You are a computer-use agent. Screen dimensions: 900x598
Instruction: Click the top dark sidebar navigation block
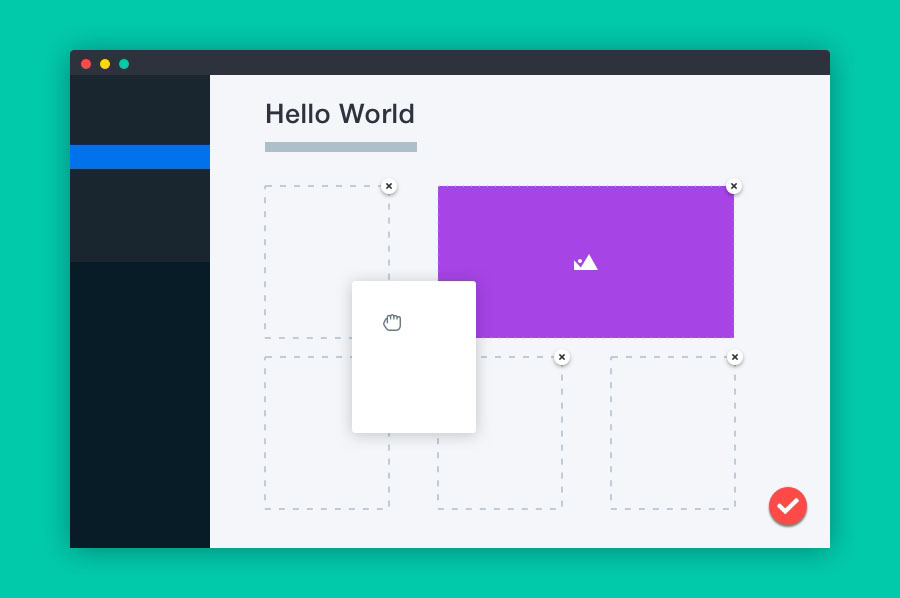click(140, 110)
